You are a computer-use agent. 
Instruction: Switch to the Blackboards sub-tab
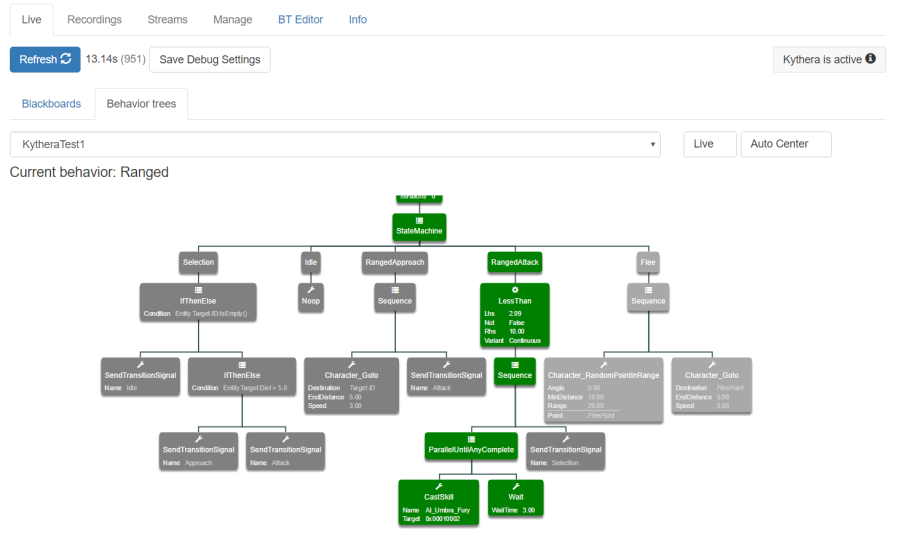[x=51, y=104]
